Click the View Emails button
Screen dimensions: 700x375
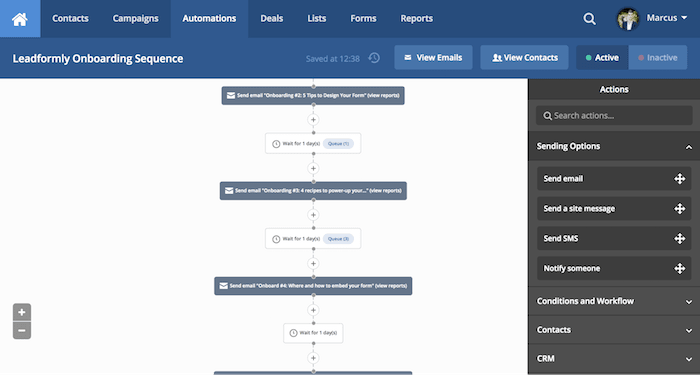[x=433, y=58]
